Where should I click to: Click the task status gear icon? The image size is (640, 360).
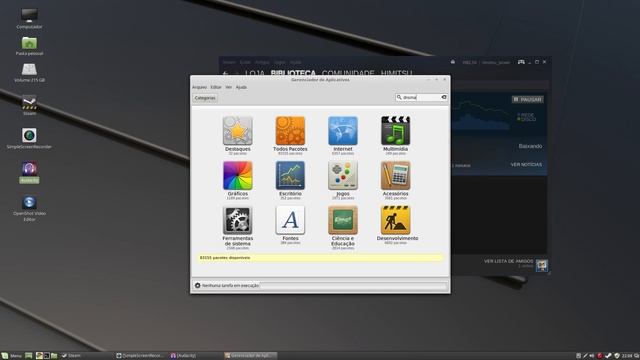click(x=198, y=285)
